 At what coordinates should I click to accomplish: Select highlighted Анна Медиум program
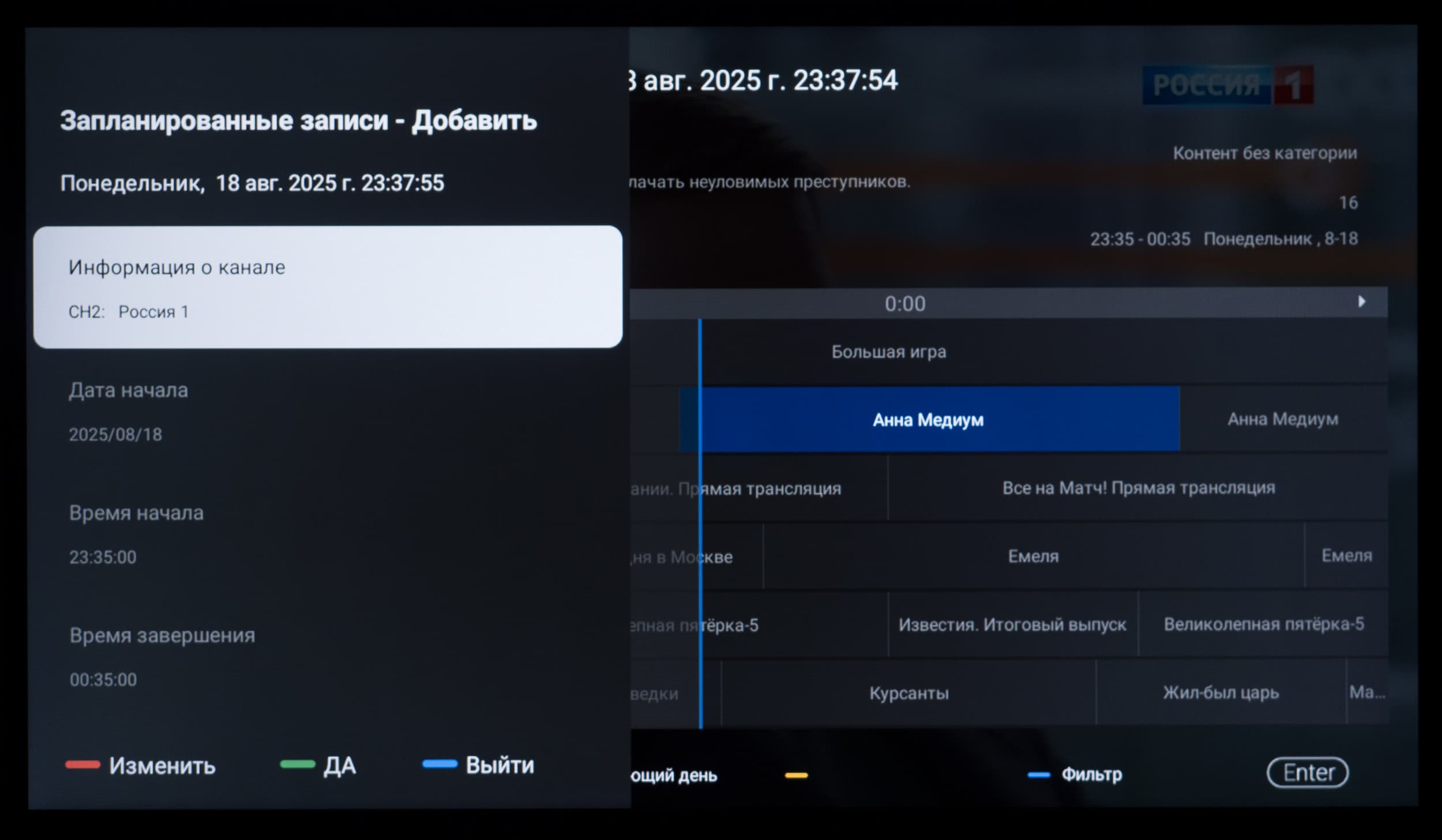(929, 419)
